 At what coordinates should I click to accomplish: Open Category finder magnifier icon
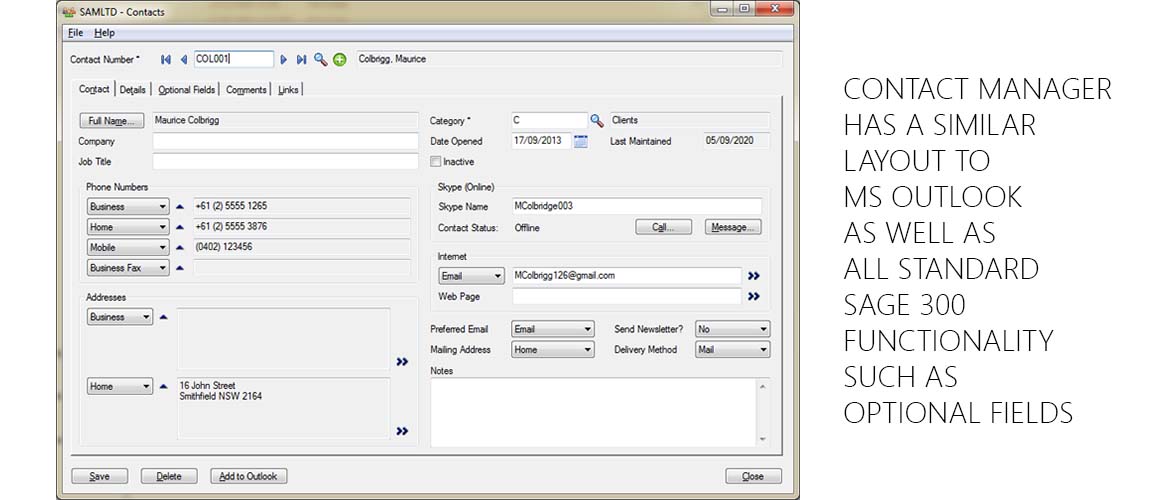click(597, 120)
